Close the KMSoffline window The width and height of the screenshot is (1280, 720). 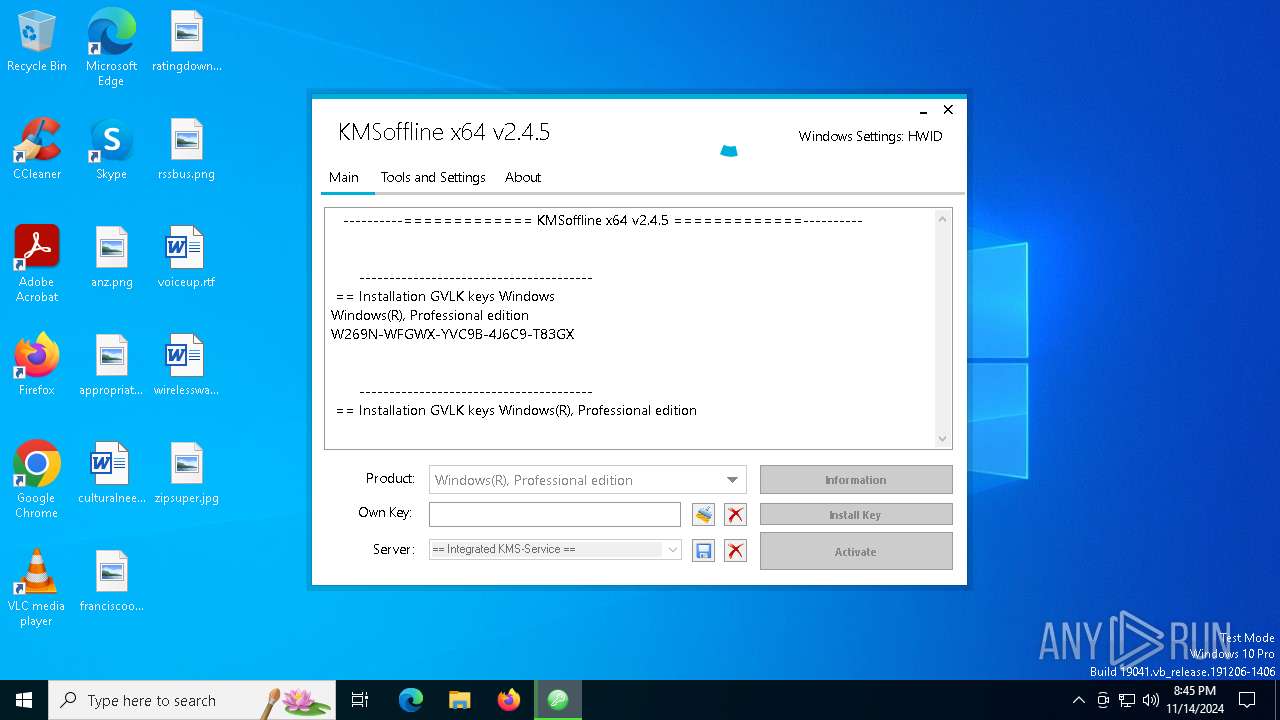click(948, 110)
